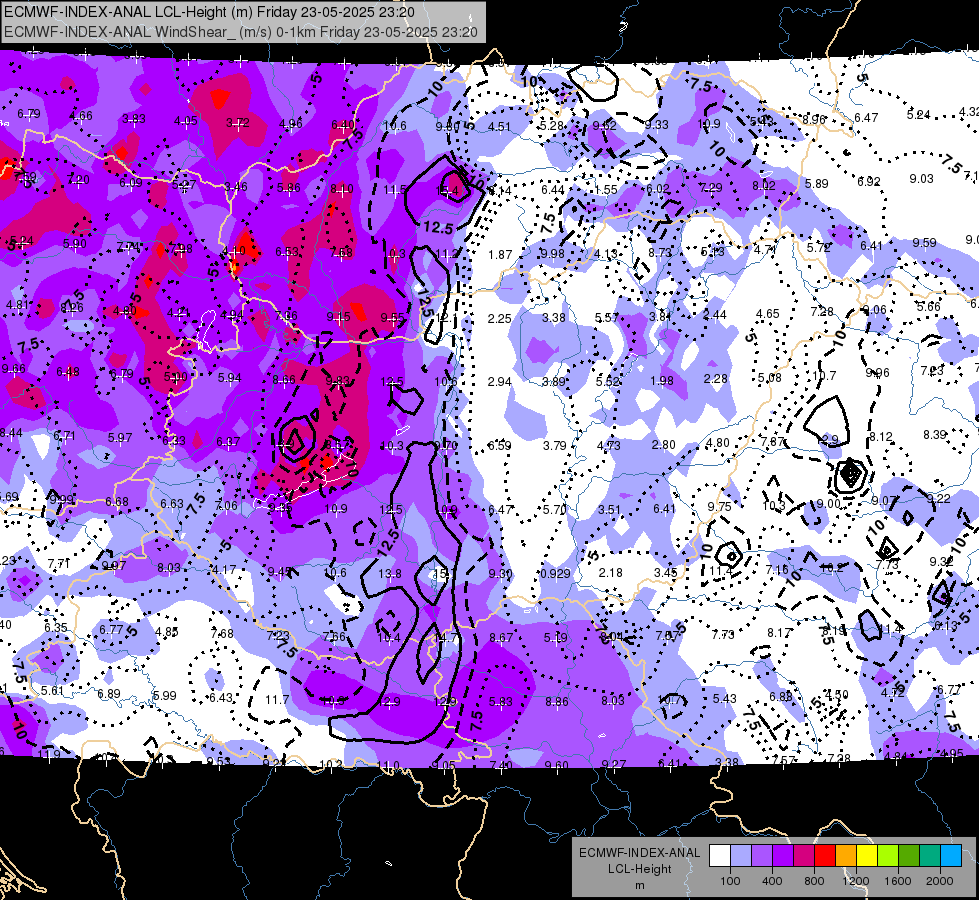Click the wind shear value "11.7"
The image size is (979, 900).
pyautogui.click(x=277, y=700)
